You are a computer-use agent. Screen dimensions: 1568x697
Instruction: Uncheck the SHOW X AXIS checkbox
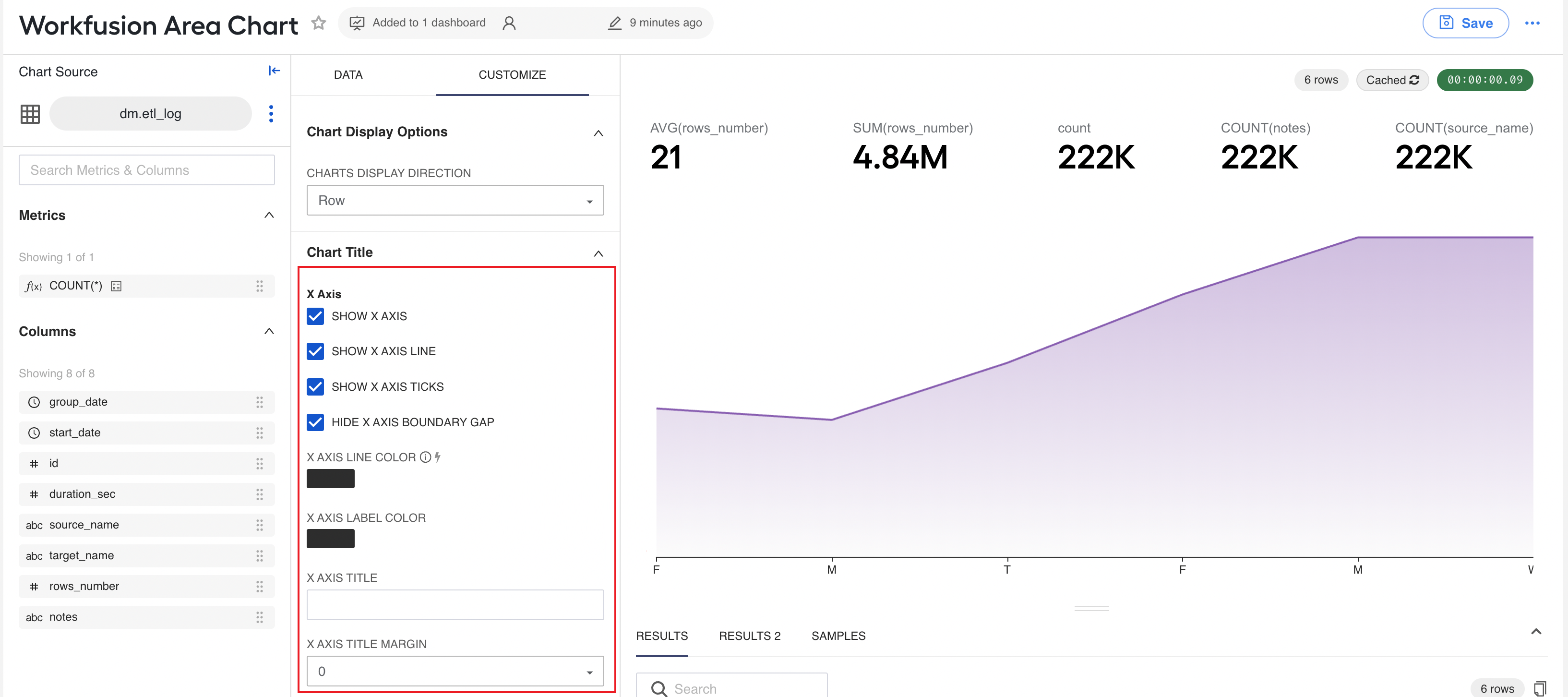tap(315, 316)
